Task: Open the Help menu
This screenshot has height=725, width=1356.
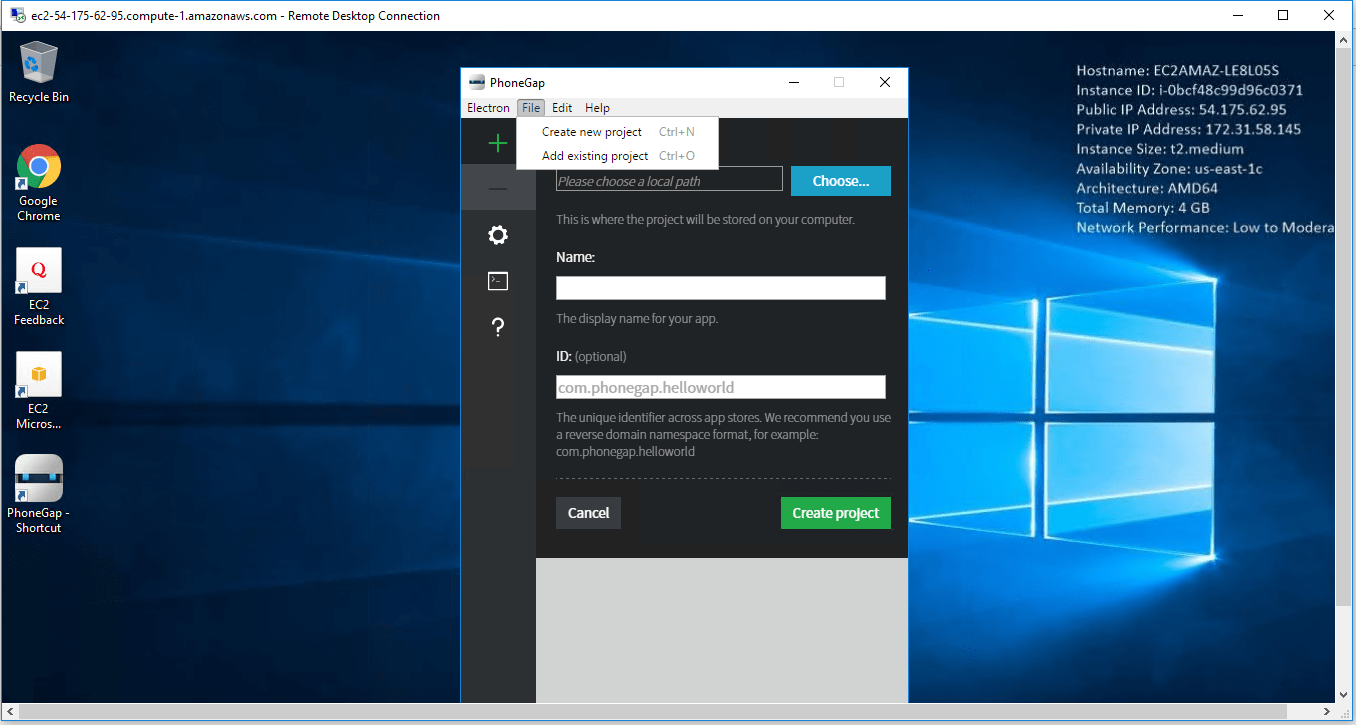Action: click(597, 108)
